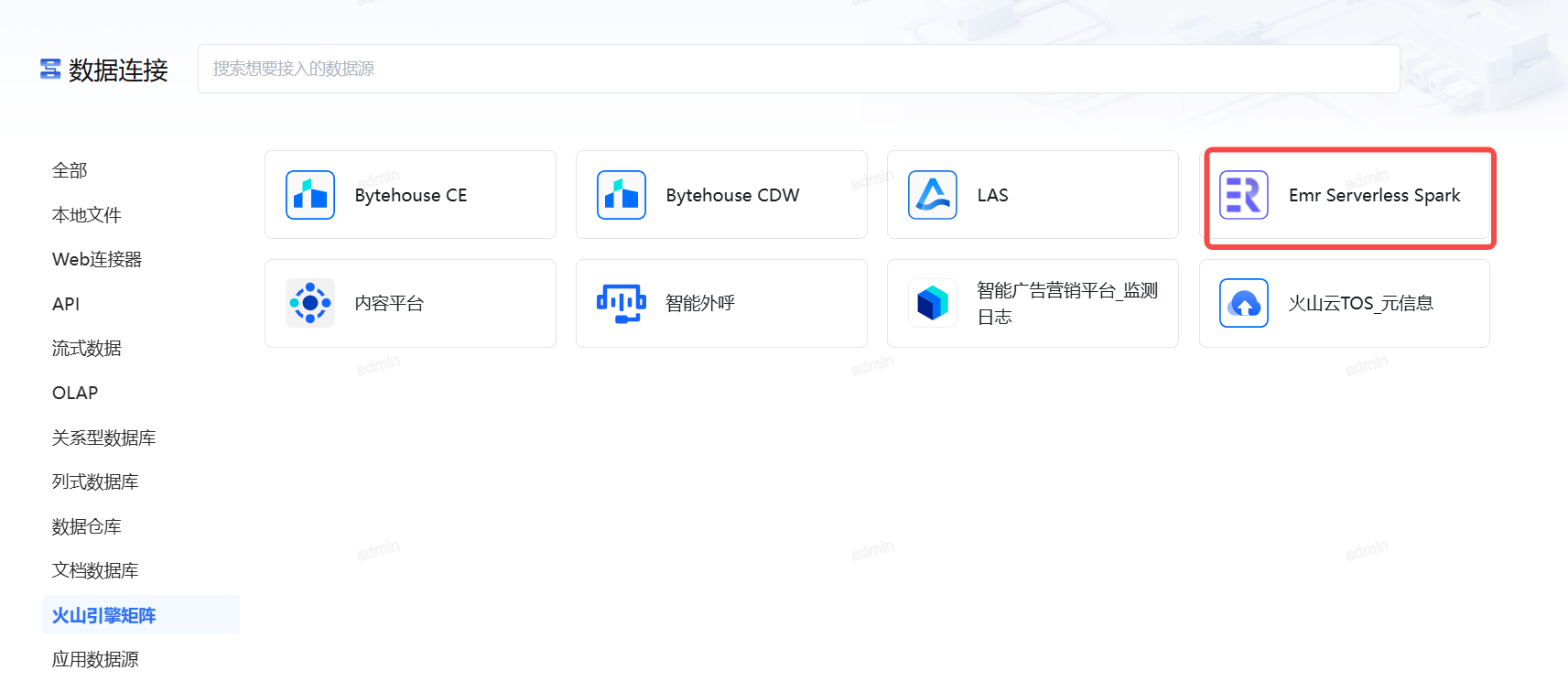Image resolution: width=1568 pixels, height=692 pixels.
Task: Click the Emr Serverless Spark icon
Action: pyautogui.click(x=1244, y=195)
